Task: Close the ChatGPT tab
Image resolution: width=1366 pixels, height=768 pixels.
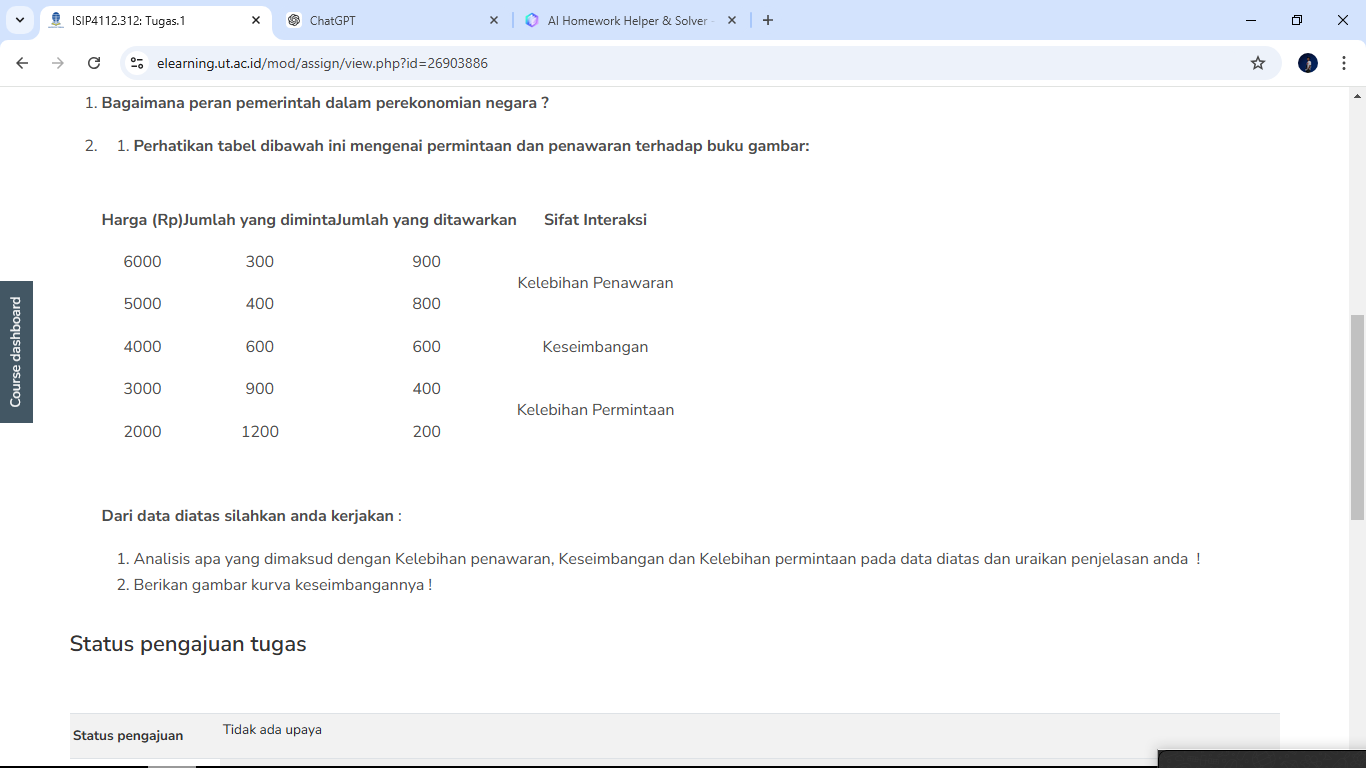Action: (x=494, y=20)
